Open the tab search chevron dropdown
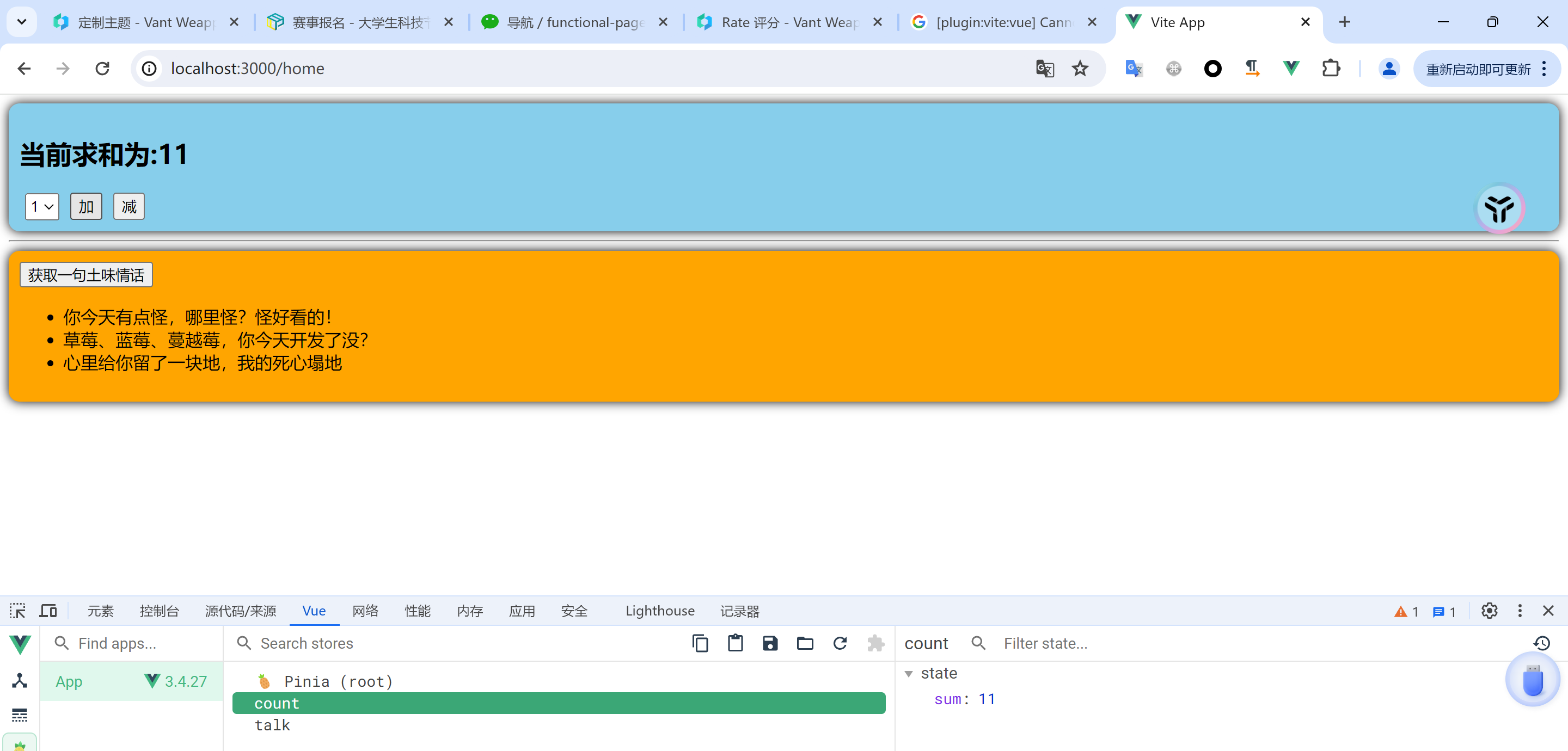This screenshot has height=751, width=1568. (x=22, y=22)
